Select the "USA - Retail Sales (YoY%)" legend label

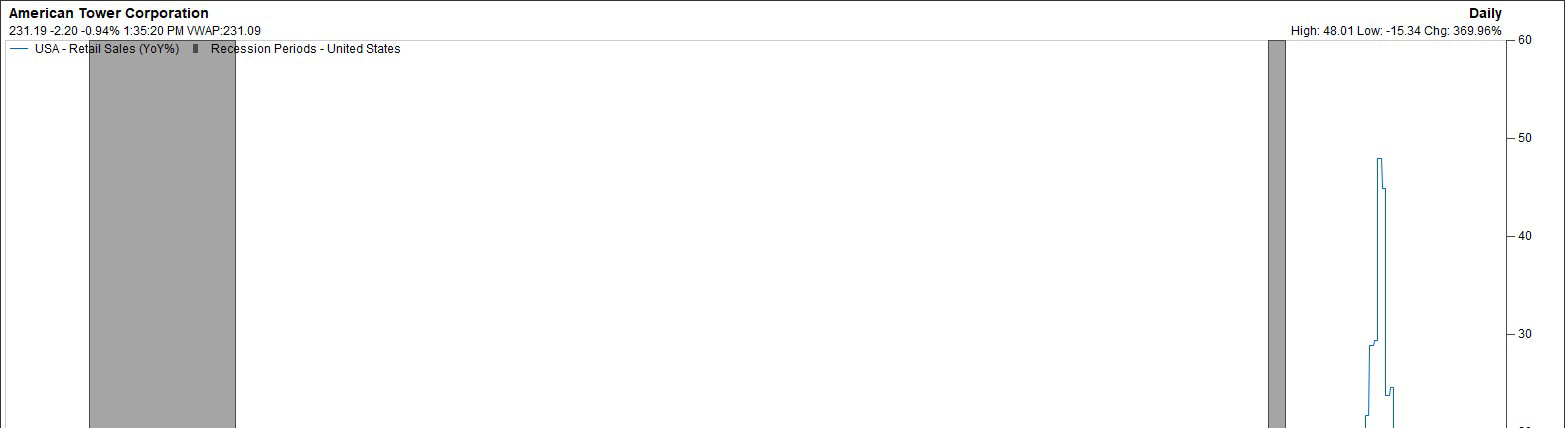click(107, 49)
